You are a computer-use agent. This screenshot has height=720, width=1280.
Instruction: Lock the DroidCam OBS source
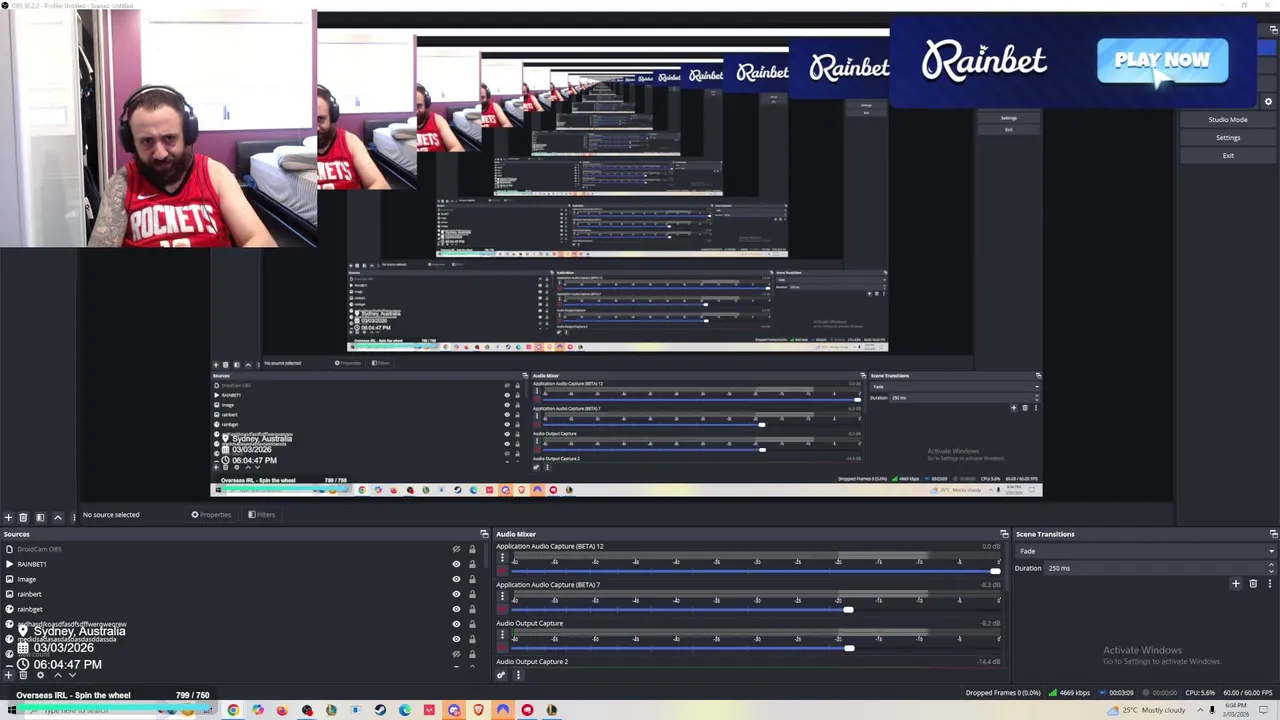pyautogui.click(x=472, y=549)
